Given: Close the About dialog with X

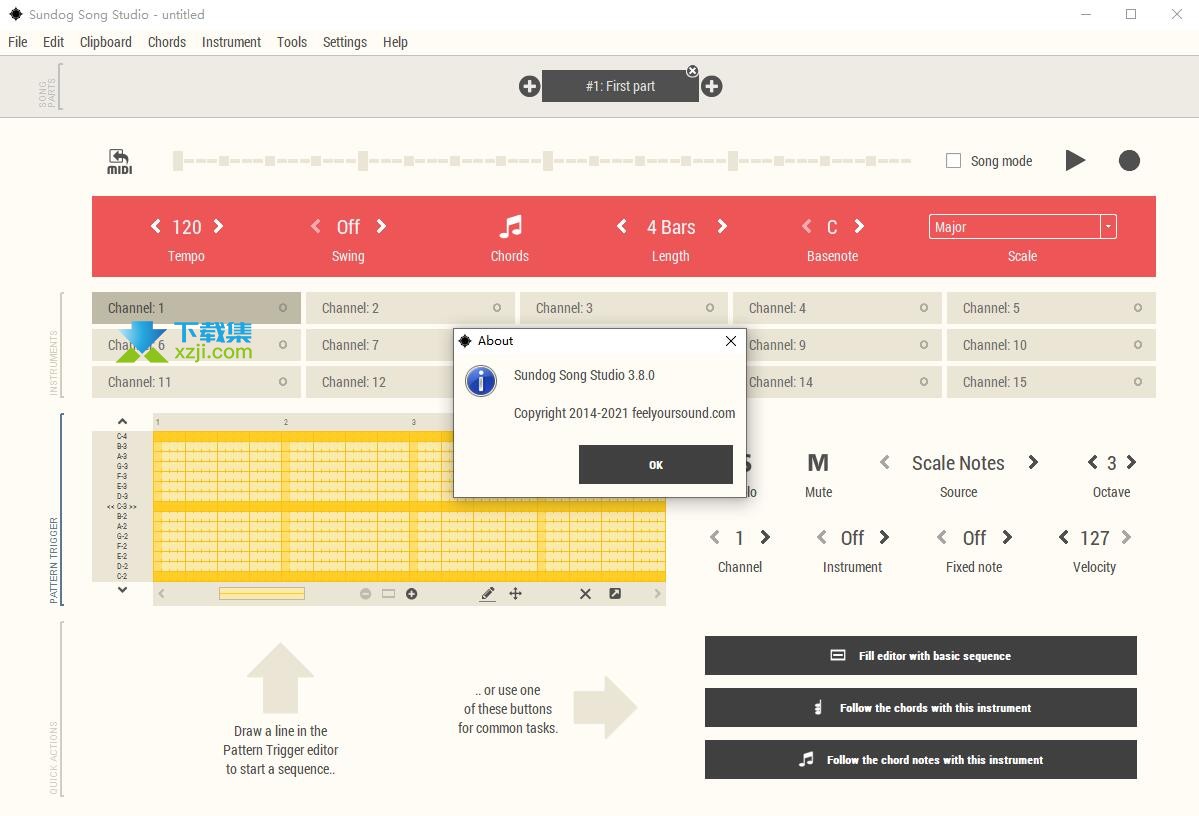Looking at the screenshot, I should click(x=731, y=341).
